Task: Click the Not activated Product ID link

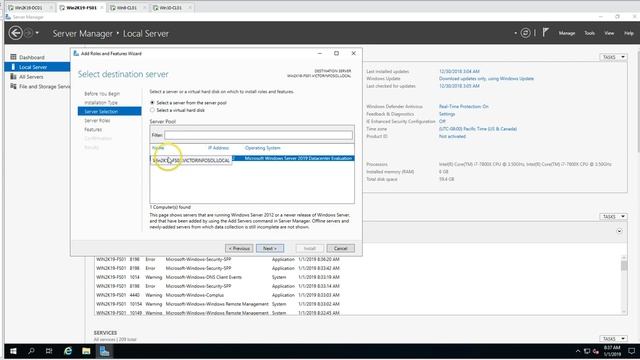Action: pyautogui.click(x=452, y=136)
